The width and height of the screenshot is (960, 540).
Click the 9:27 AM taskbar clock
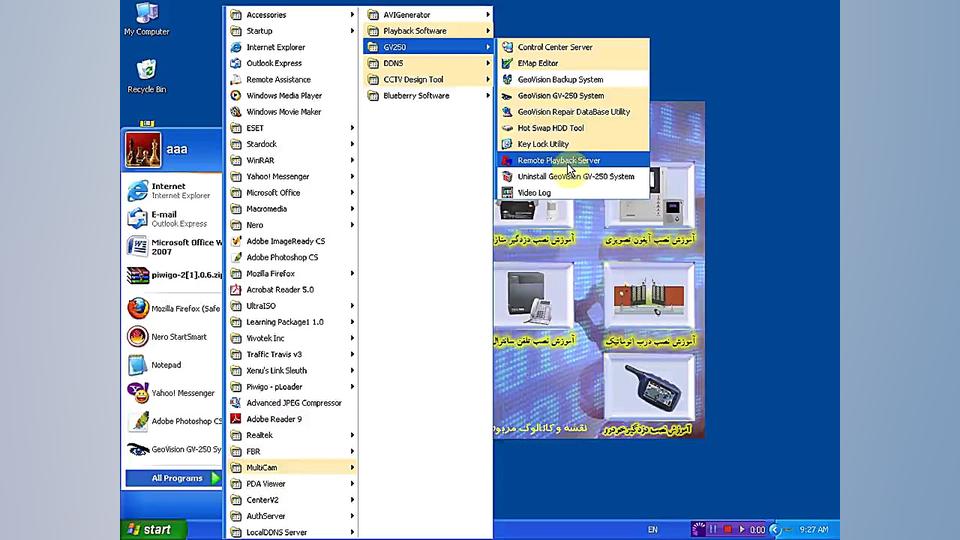[814, 530]
